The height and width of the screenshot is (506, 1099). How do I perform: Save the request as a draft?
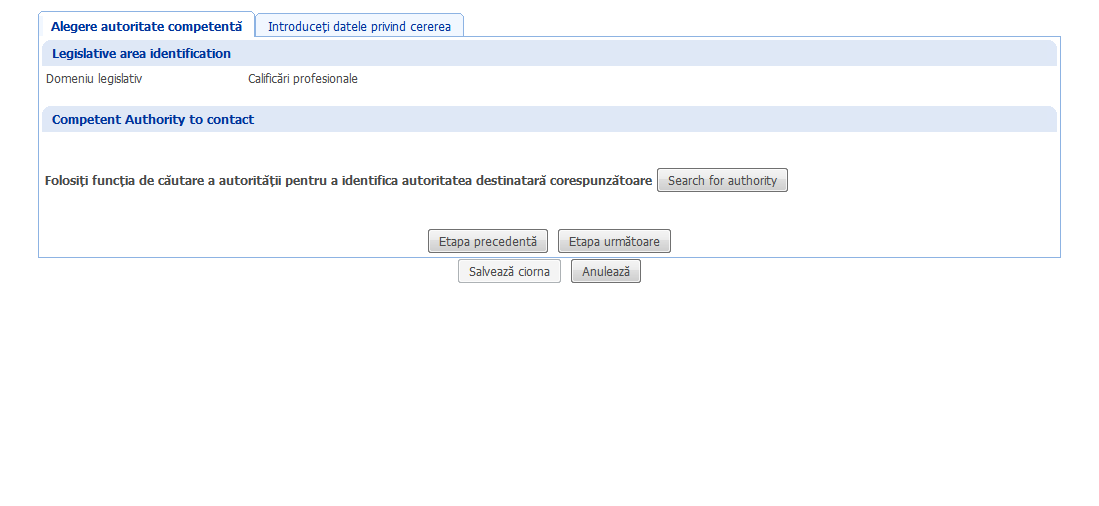[509, 272]
